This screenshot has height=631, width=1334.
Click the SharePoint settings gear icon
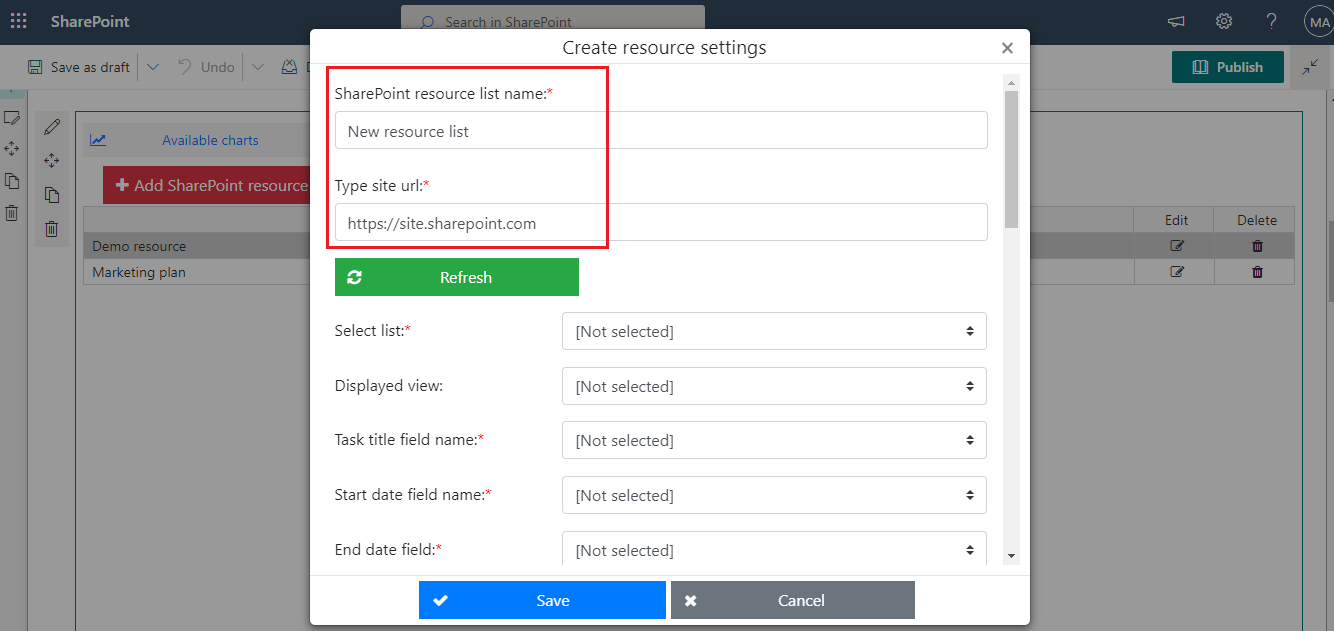[x=1223, y=21]
